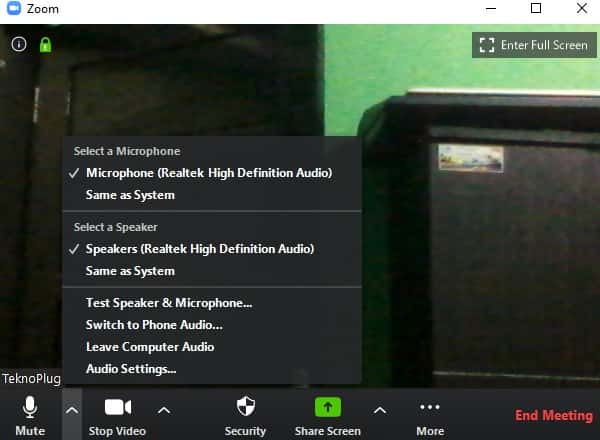Open Test Speaker & Microphone
The width and height of the screenshot is (600, 440).
(212, 303)
